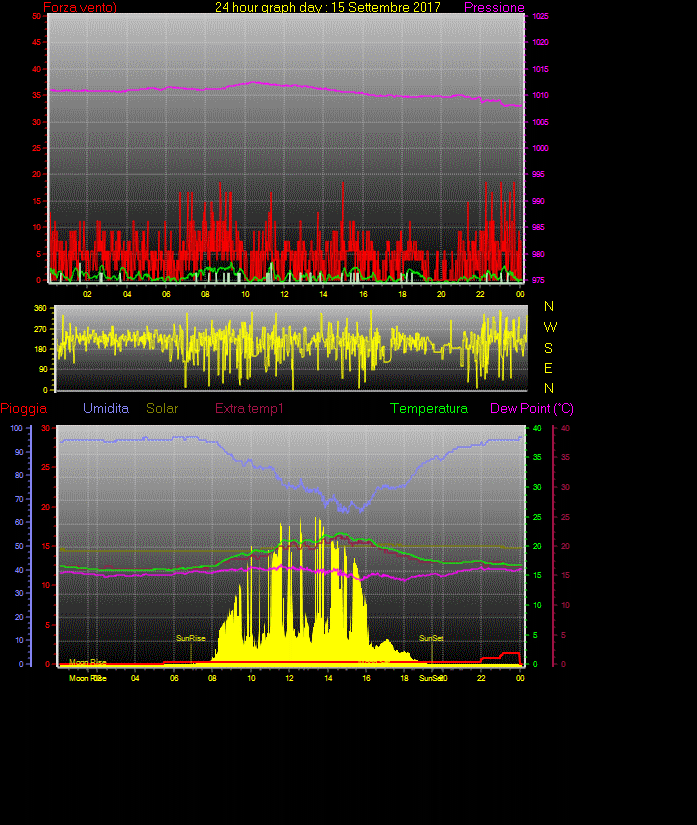Click the 'Solar' legend label
This screenshot has height=825, width=697.
[x=162, y=408]
